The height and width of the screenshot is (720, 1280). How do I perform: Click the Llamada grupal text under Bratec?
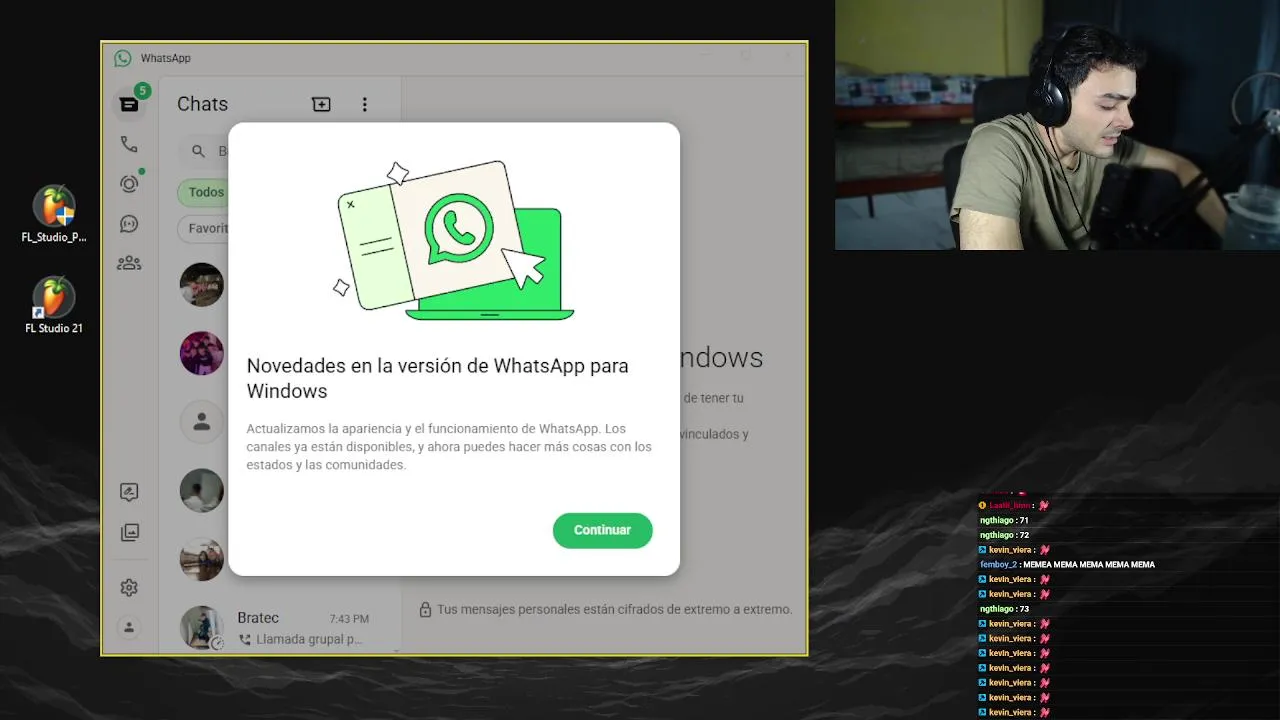click(309, 639)
